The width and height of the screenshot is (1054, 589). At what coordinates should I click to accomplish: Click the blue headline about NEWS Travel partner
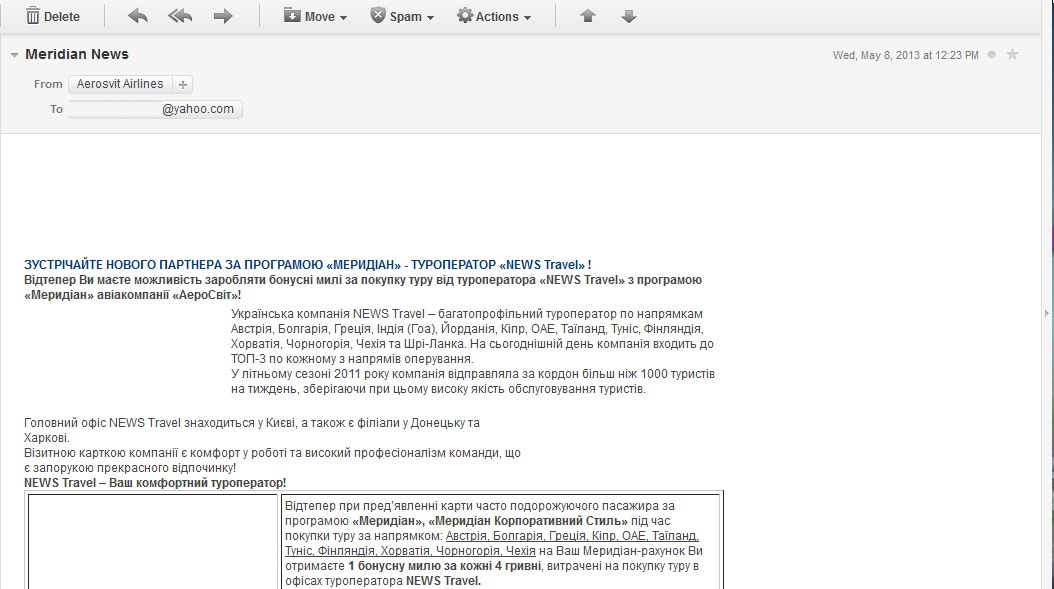(x=307, y=264)
